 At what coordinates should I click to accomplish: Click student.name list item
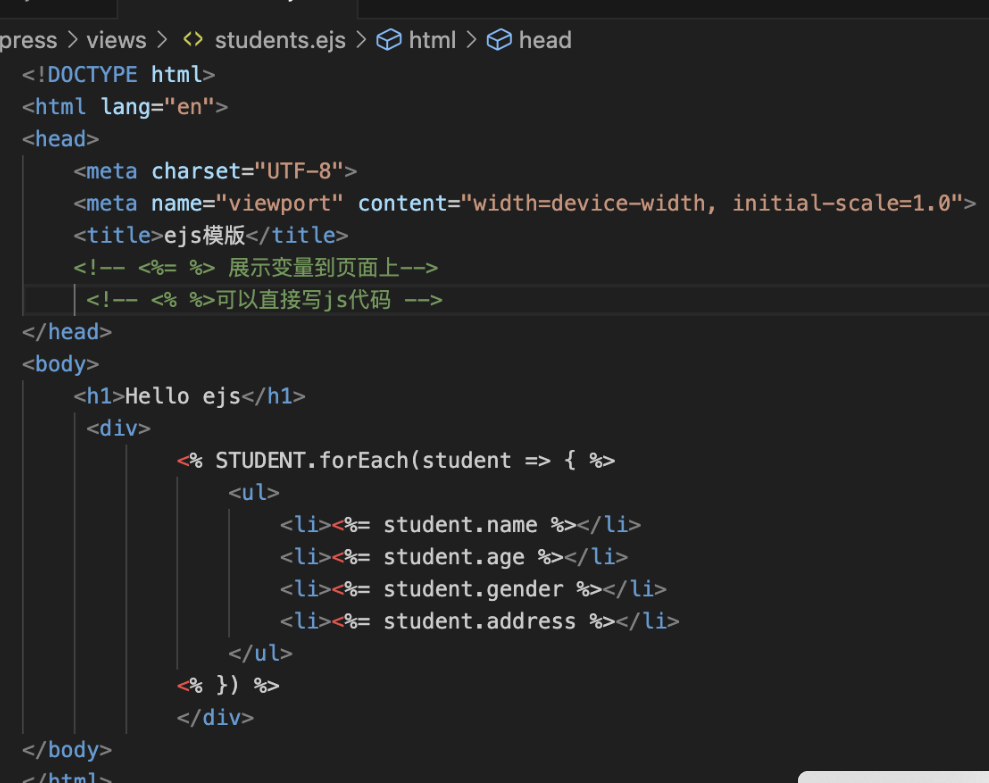[x=460, y=525]
